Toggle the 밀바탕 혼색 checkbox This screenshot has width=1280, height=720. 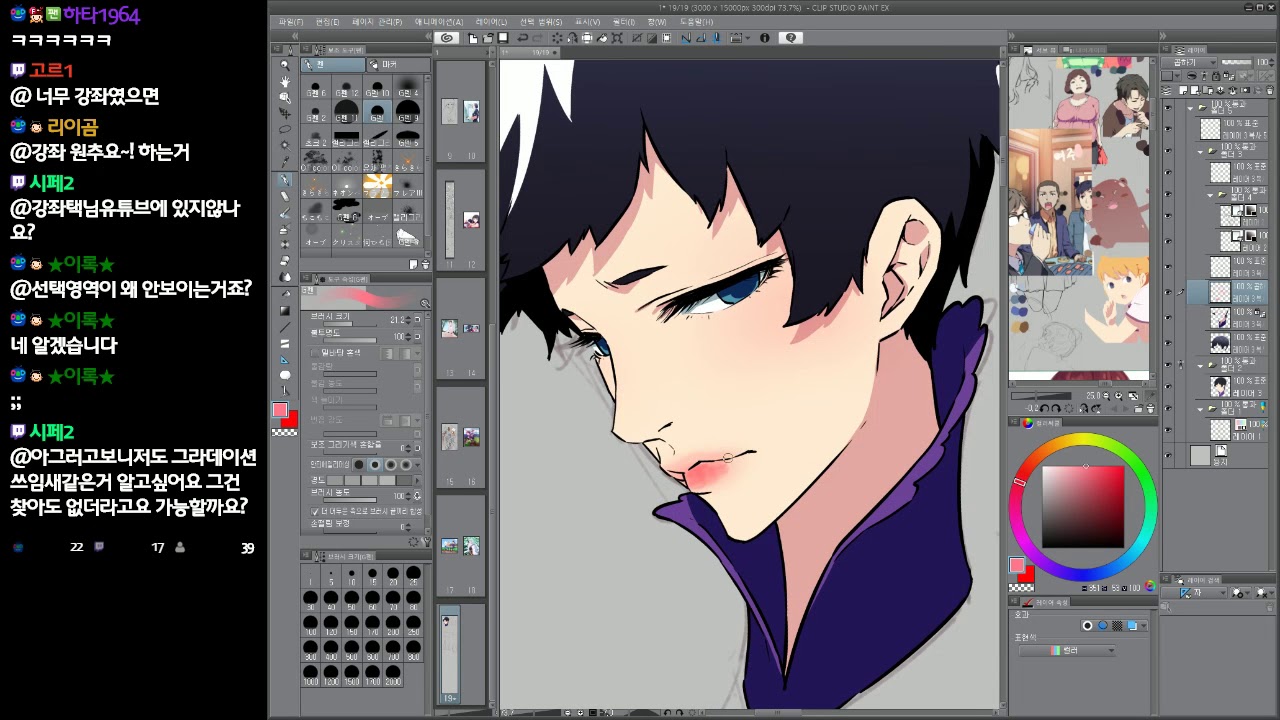[x=314, y=353]
